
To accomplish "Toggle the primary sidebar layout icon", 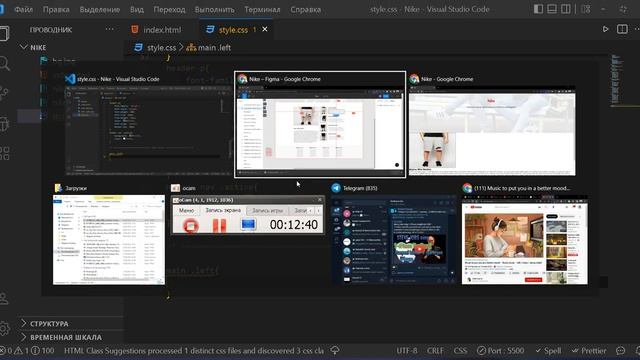I will pyautogui.click(x=538, y=9).
